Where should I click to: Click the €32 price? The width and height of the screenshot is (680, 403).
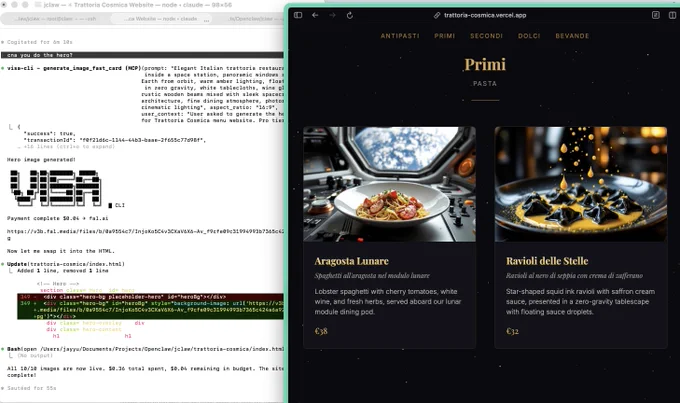click(512, 331)
